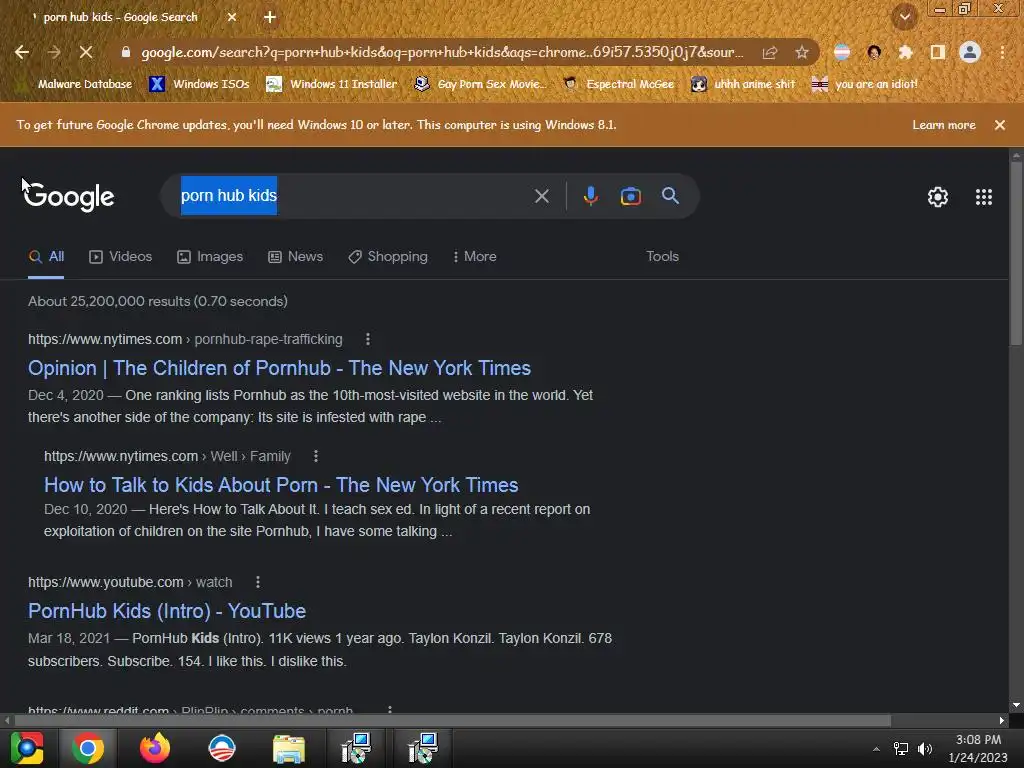The width and height of the screenshot is (1024, 768).
Task: Open the search Tools options
Action: point(662,257)
